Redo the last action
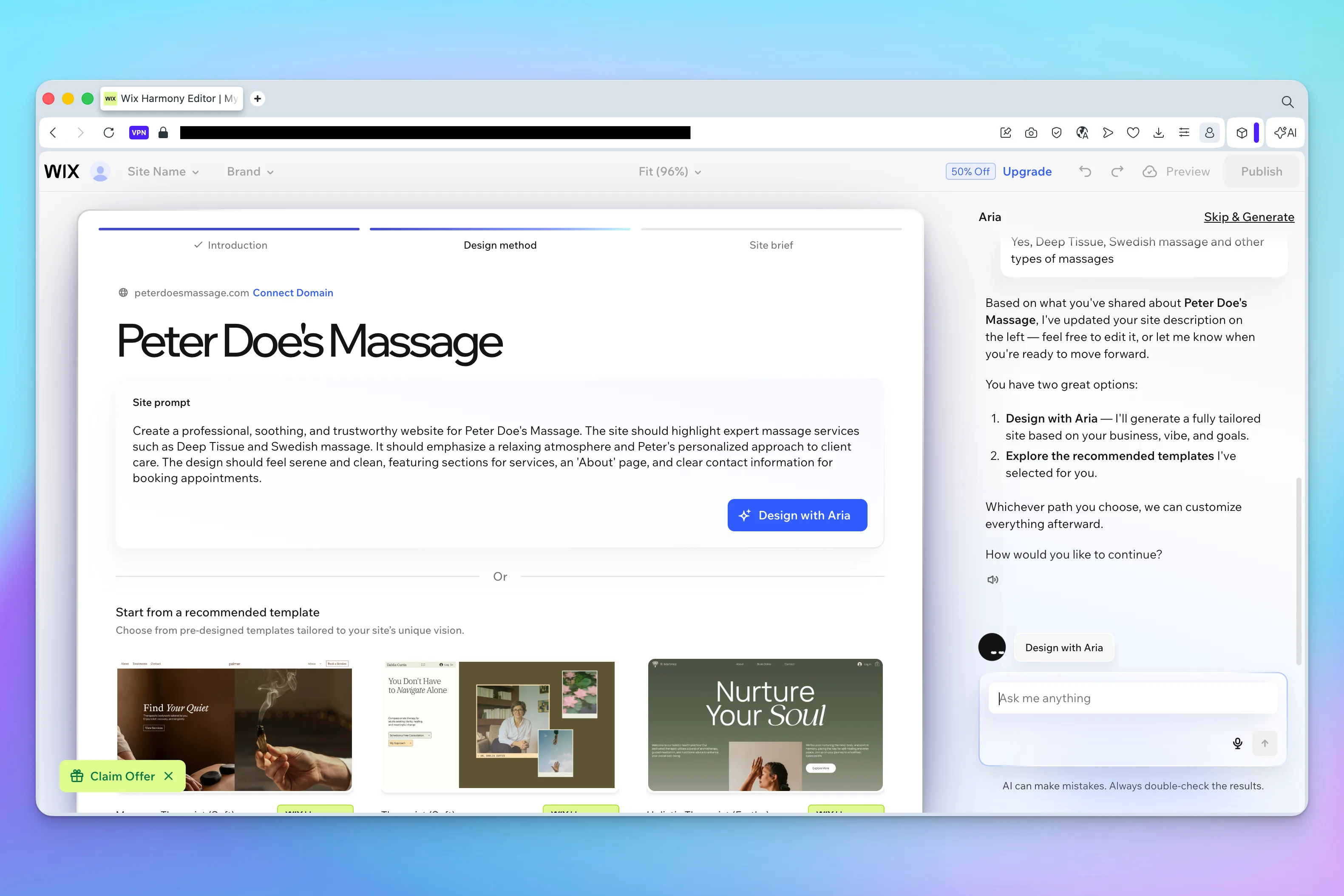Image resolution: width=1344 pixels, height=896 pixels. tap(1117, 171)
